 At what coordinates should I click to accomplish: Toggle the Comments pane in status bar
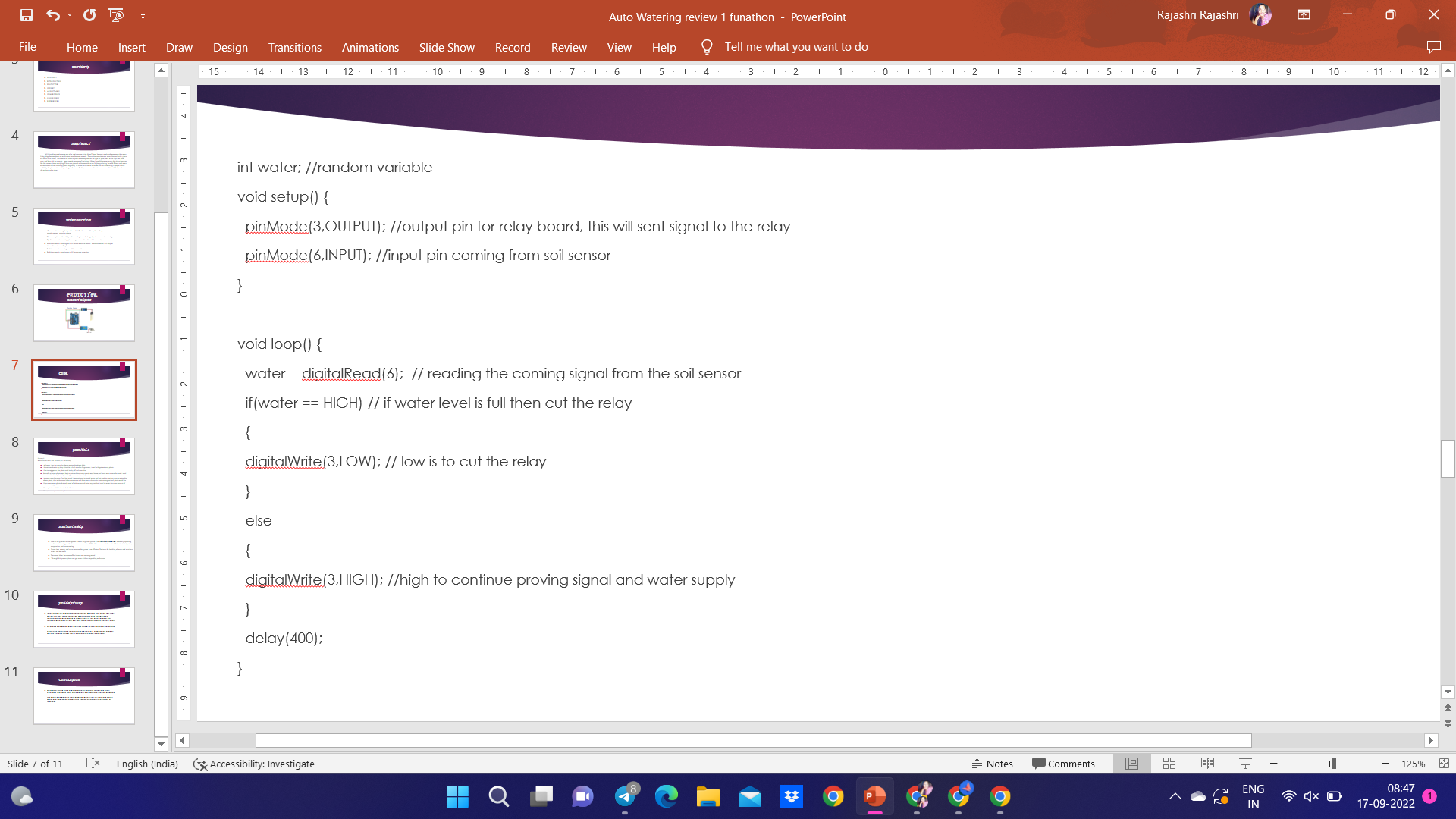[1063, 764]
